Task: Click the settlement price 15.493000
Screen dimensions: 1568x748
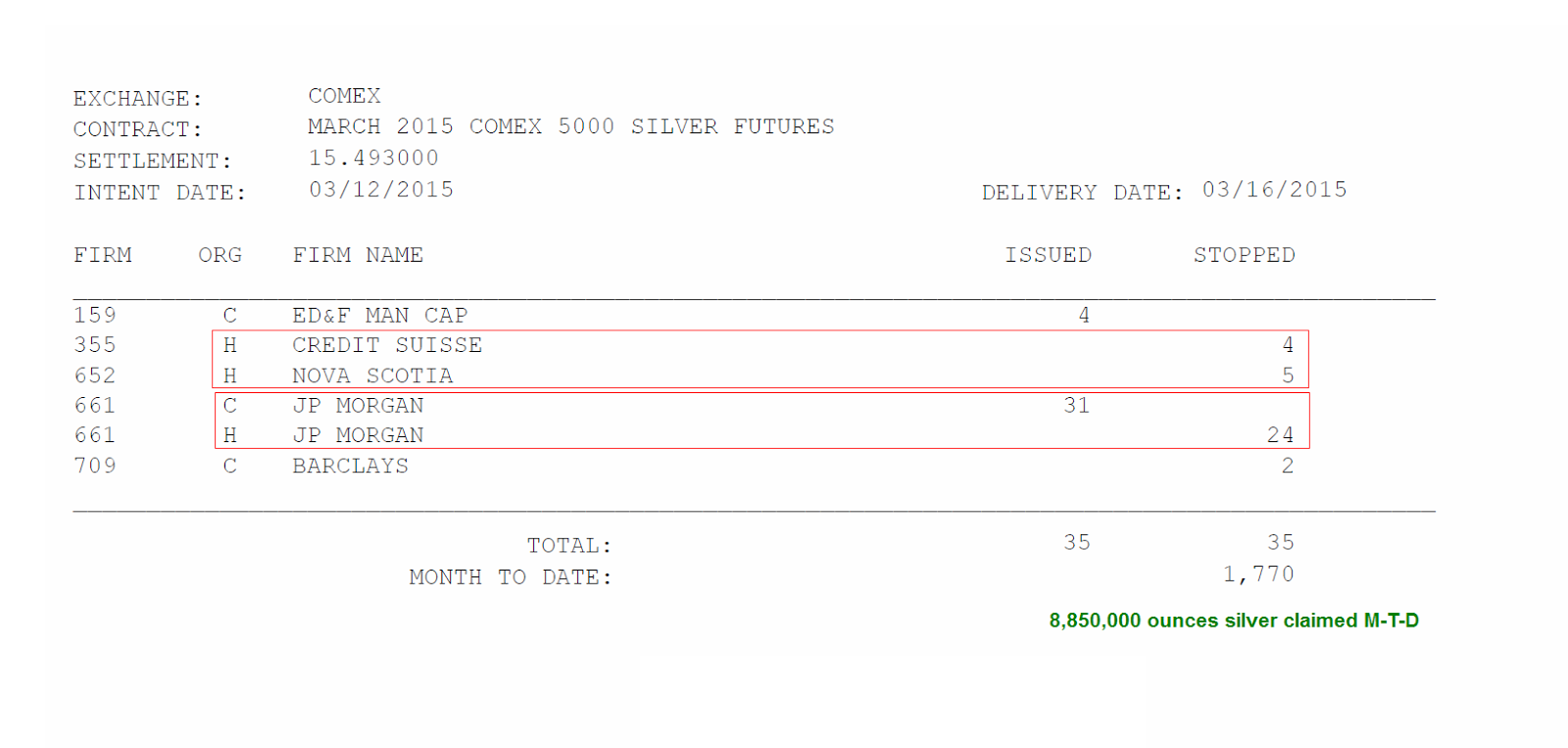Action: pos(373,158)
